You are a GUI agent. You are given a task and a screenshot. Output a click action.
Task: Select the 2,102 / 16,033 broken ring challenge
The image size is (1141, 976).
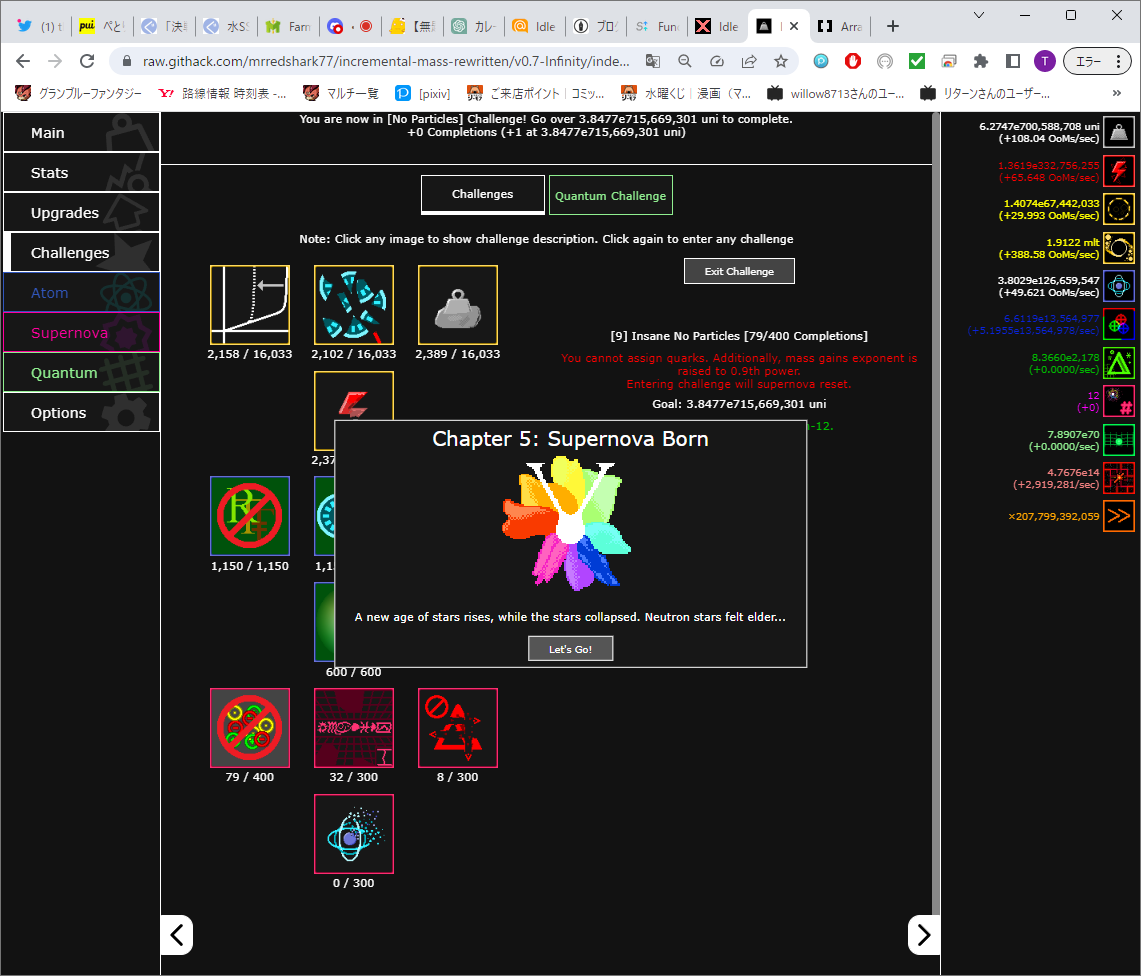(x=354, y=305)
